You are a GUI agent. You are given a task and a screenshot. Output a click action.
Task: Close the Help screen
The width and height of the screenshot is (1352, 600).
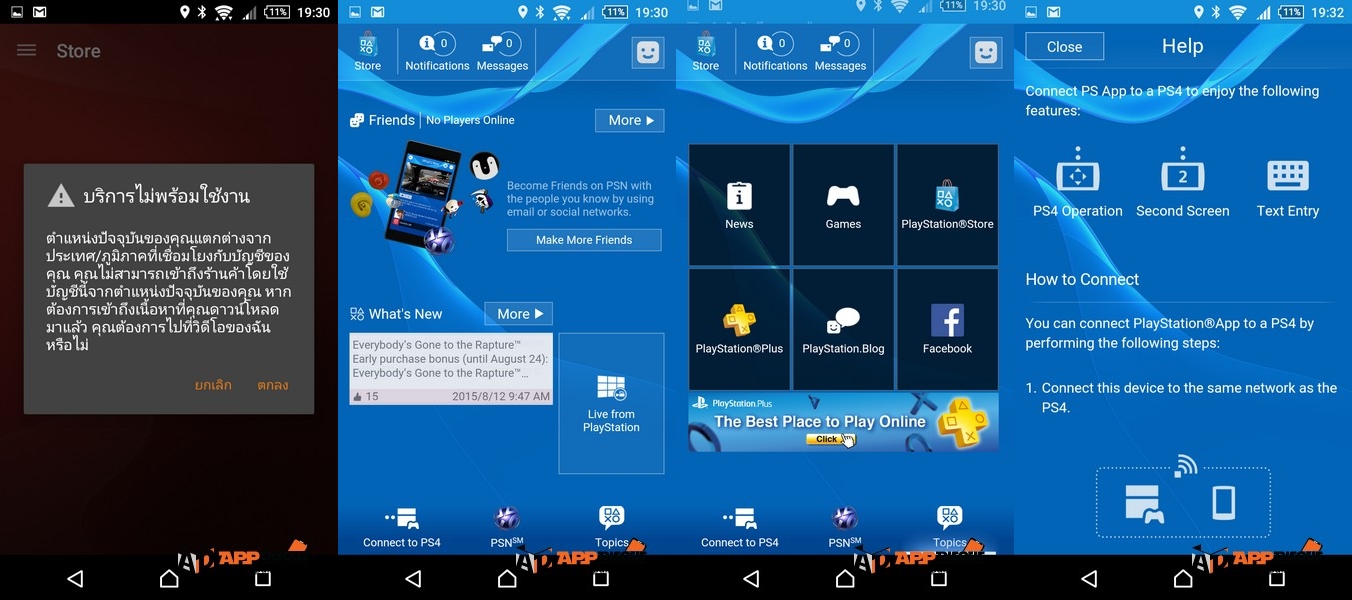point(1064,47)
